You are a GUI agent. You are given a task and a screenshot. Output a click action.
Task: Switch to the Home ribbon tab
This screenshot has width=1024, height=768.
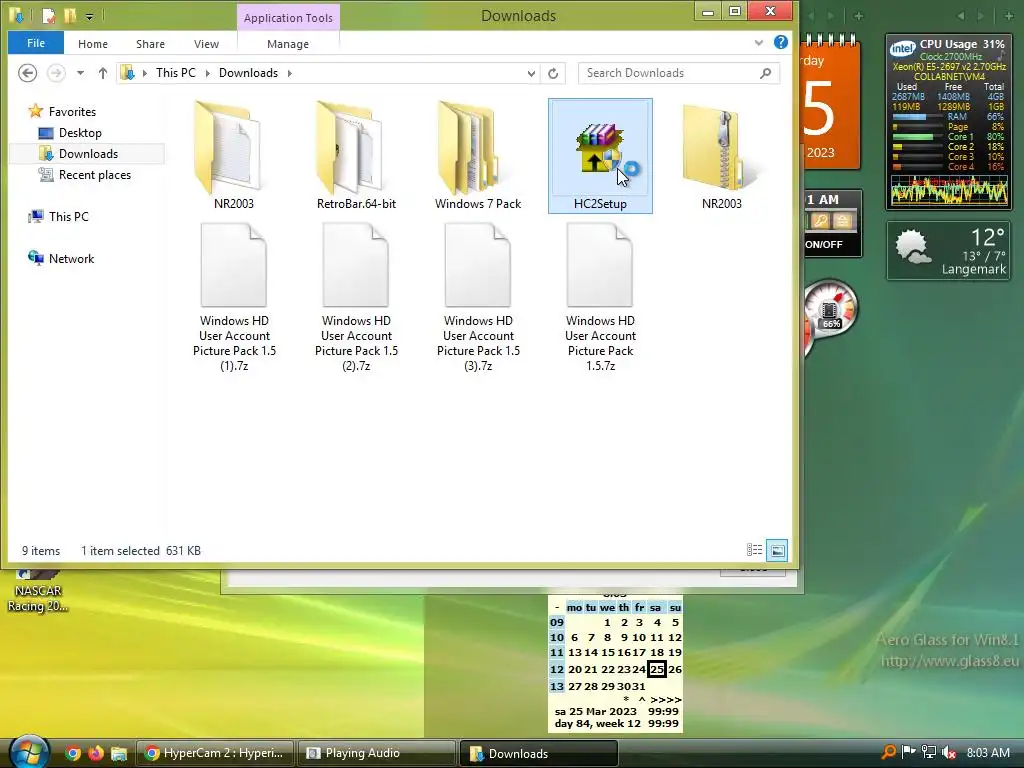(93, 44)
